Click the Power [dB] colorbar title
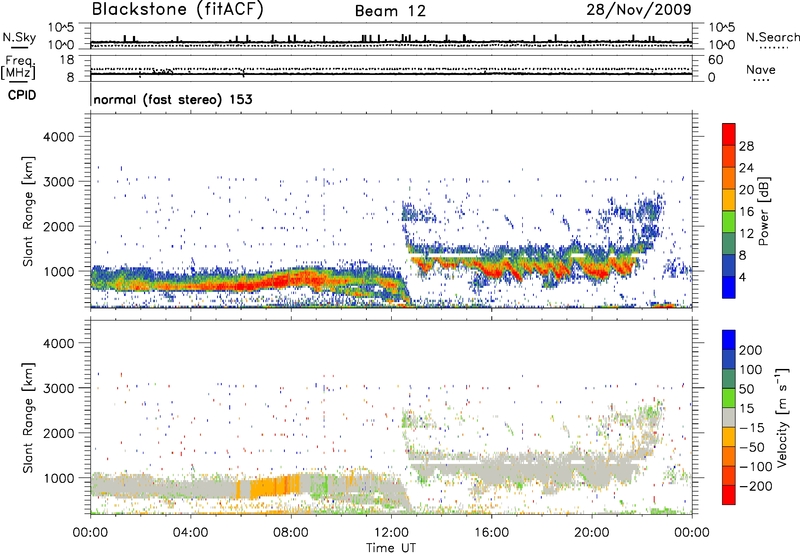The height and width of the screenshot is (554, 800). tap(763, 211)
